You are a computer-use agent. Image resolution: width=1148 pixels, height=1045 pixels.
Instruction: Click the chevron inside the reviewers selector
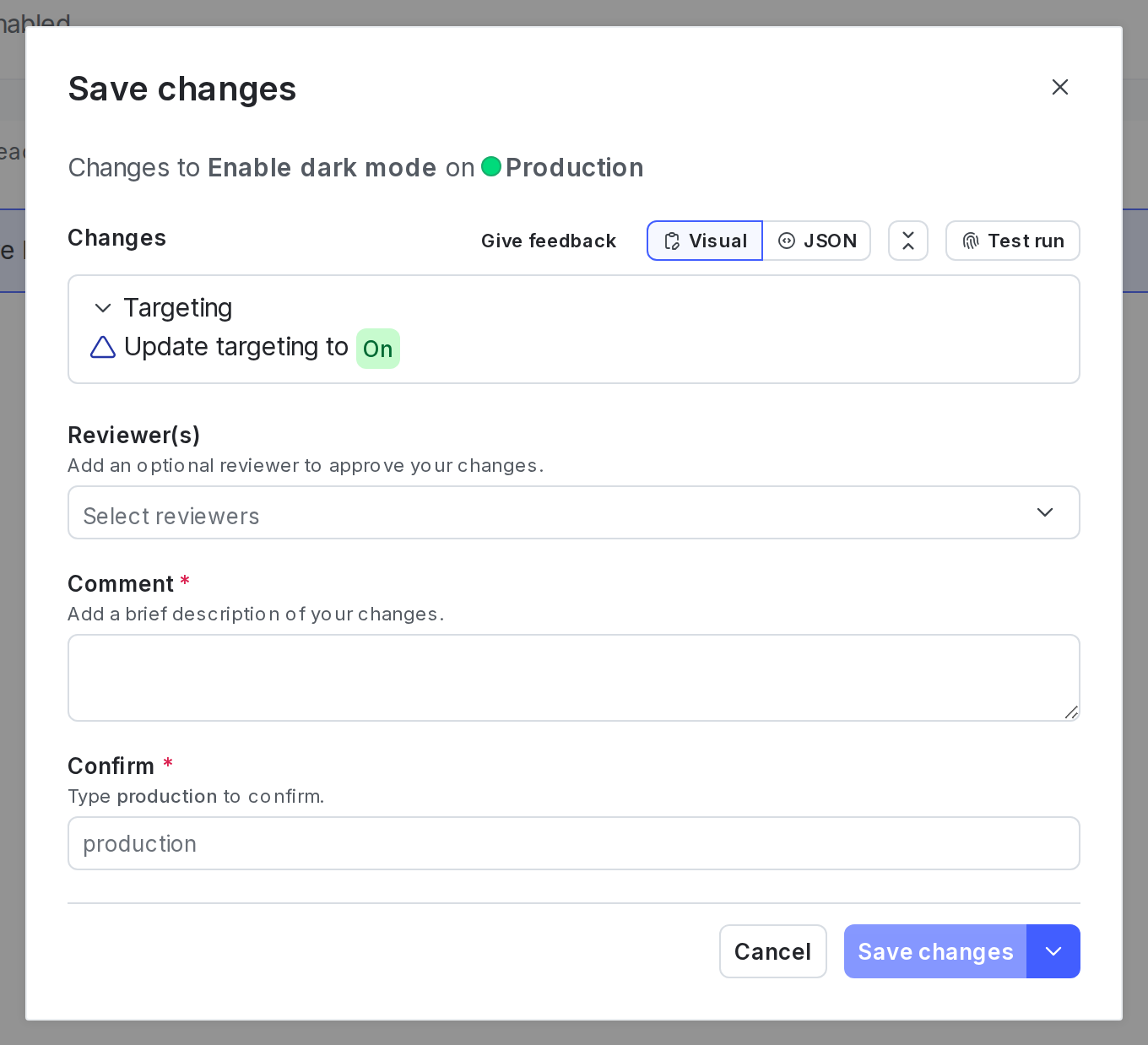[1045, 512]
